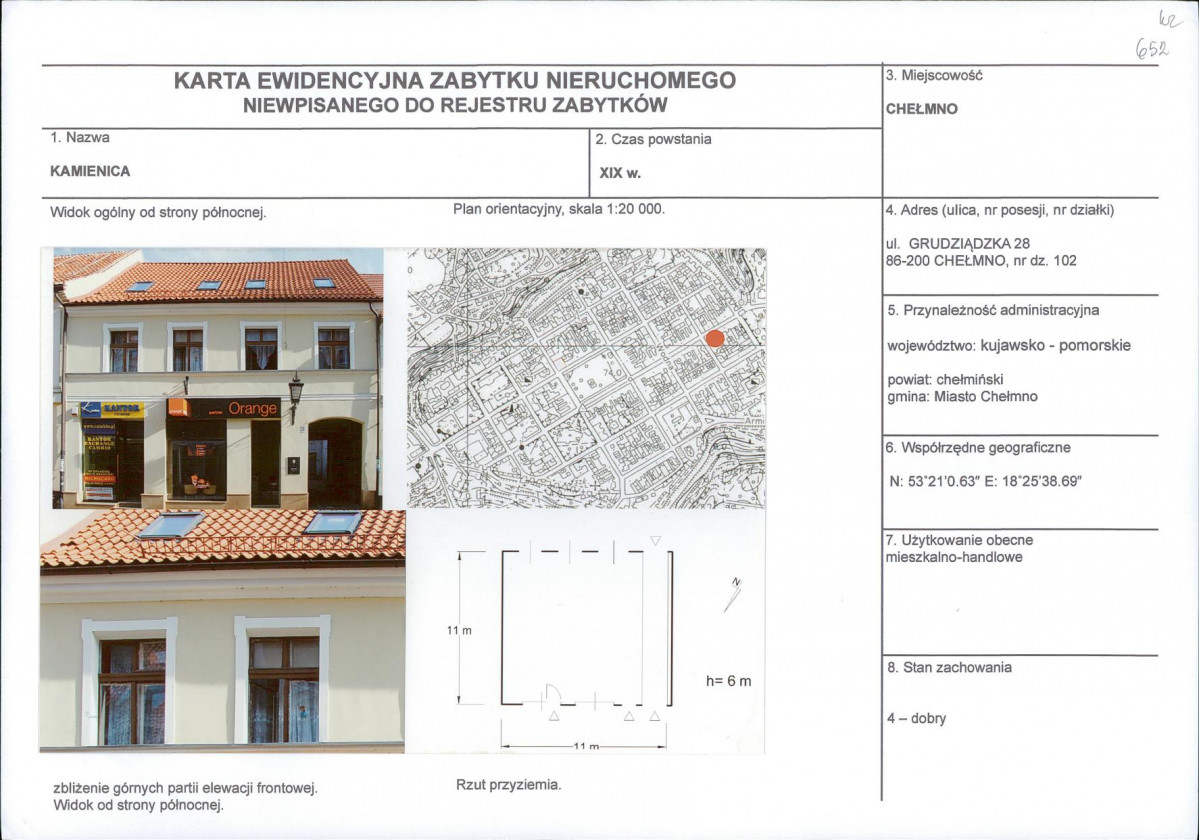Click the address 'ul. GRUDZIĄDZKA 28'

957,244
